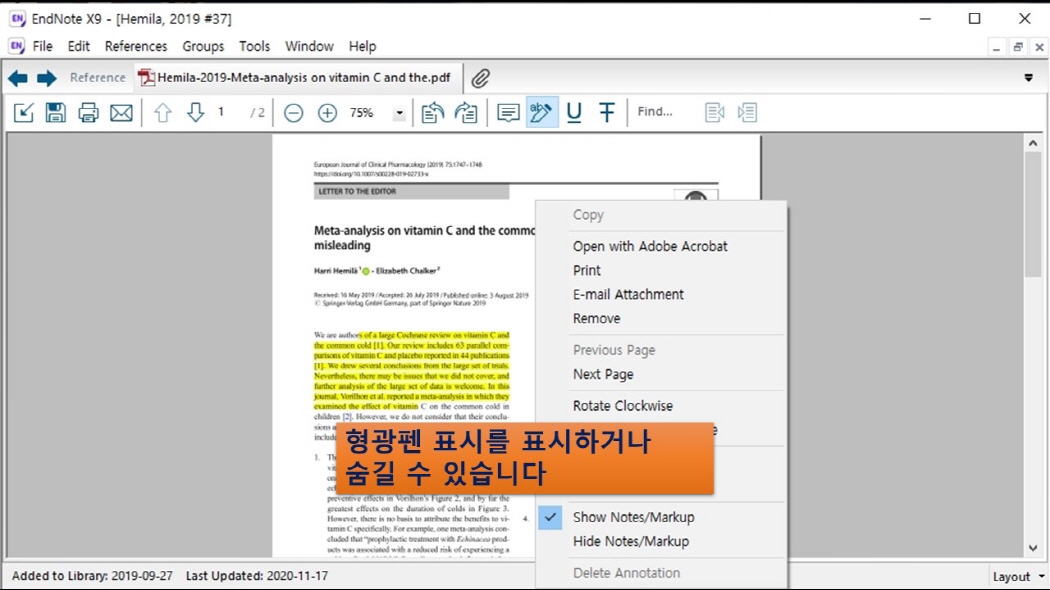
Task: Click the paperclip attach file icon
Action: tap(480, 78)
